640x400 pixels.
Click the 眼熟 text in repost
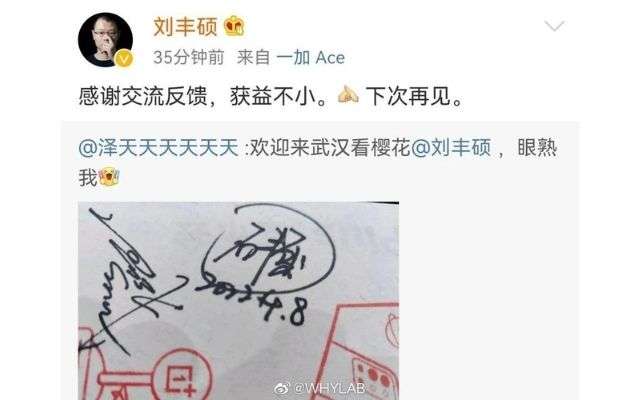coord(537,147)
